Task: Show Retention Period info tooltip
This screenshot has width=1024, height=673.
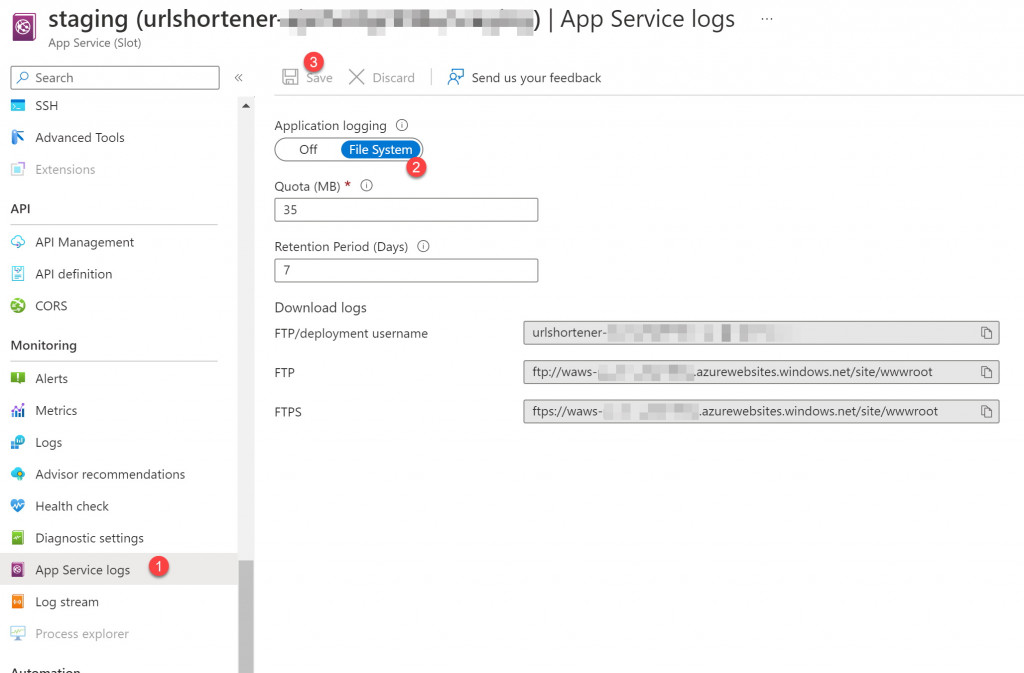Action: [x=423, y=246]
